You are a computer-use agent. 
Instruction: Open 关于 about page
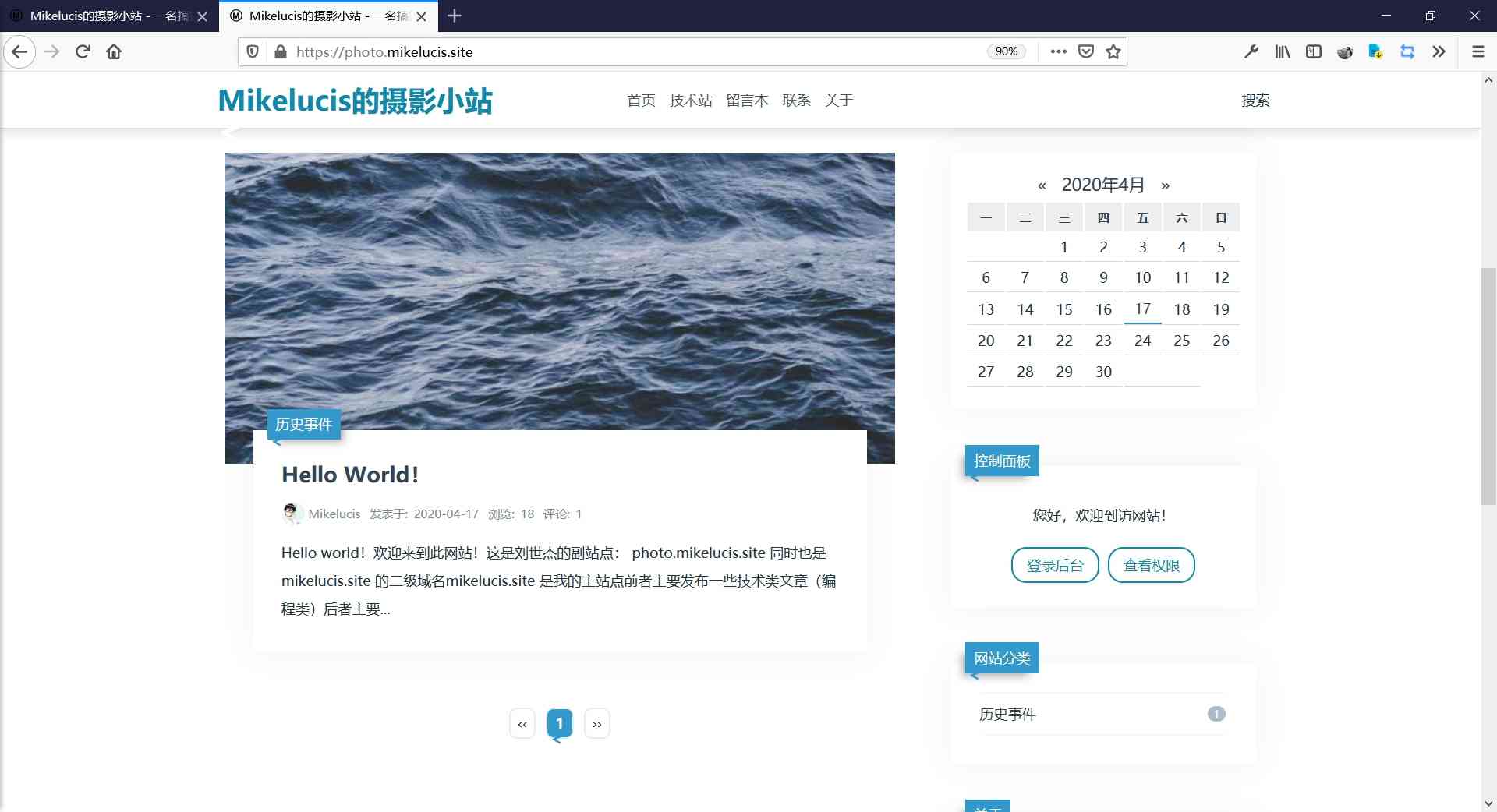click(839, 101)
